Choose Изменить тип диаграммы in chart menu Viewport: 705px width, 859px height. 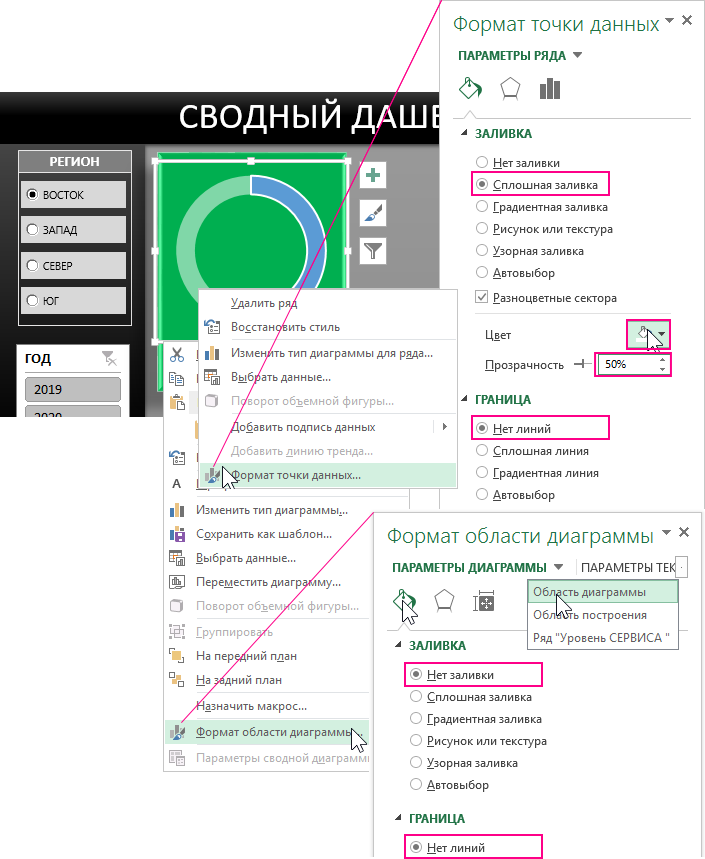[272, 510]
